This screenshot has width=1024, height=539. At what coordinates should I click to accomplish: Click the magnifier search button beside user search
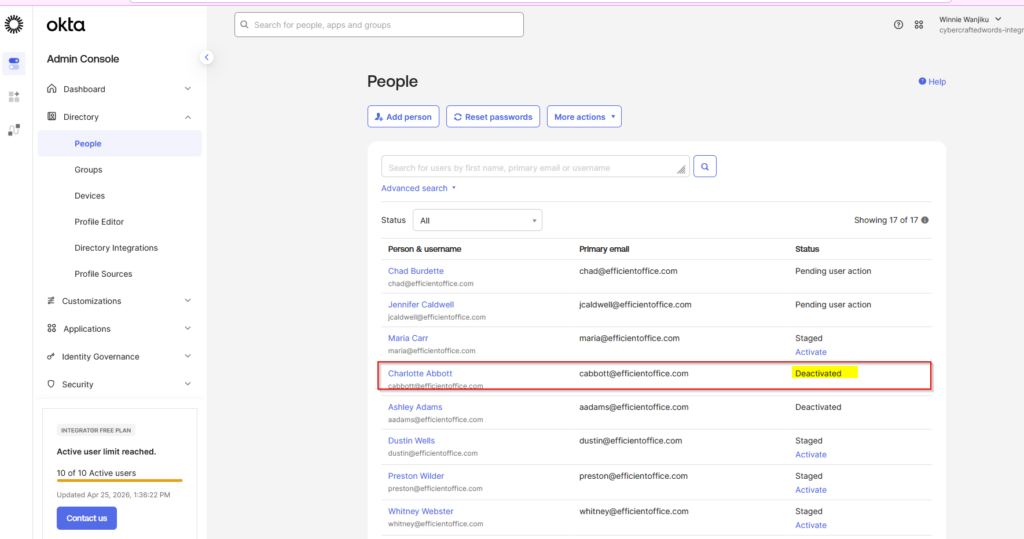point(705,167)
